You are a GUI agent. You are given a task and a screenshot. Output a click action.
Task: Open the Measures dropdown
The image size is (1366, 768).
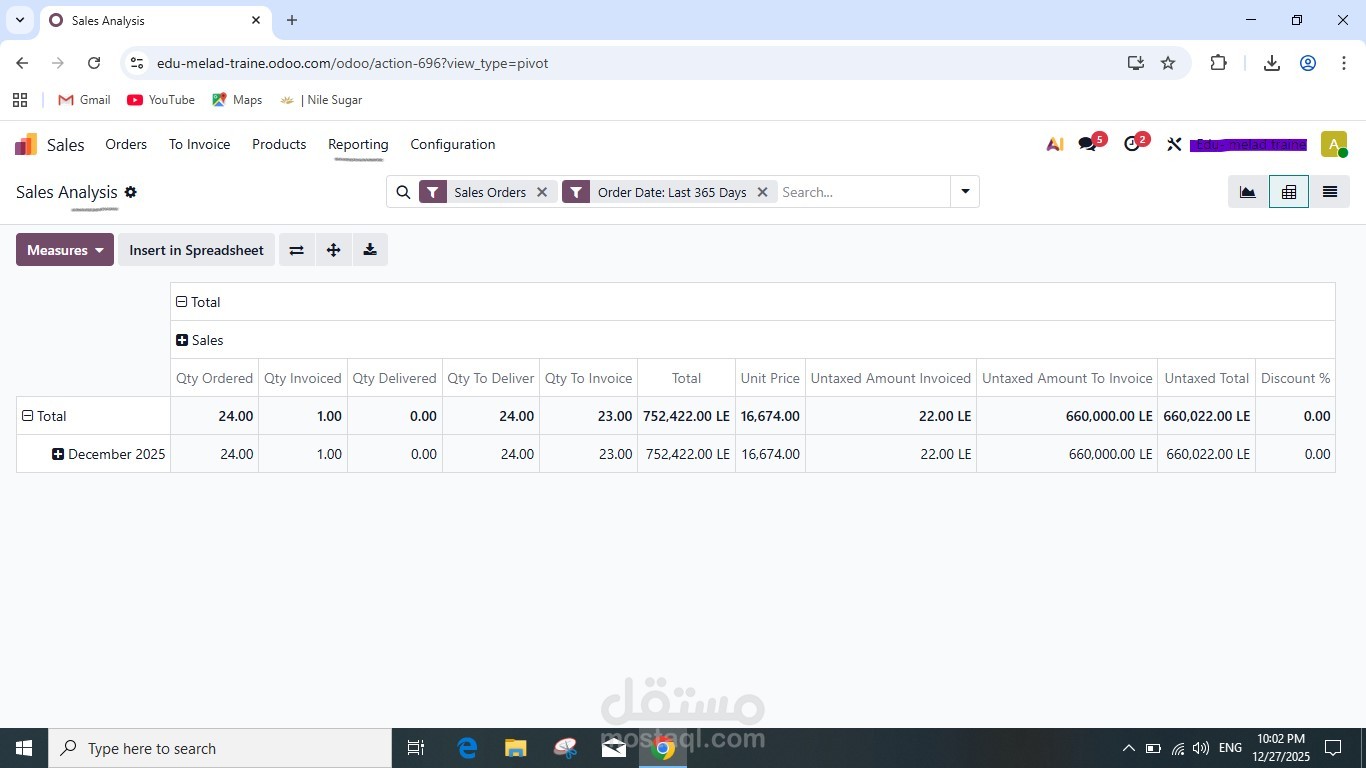(65, 250)
